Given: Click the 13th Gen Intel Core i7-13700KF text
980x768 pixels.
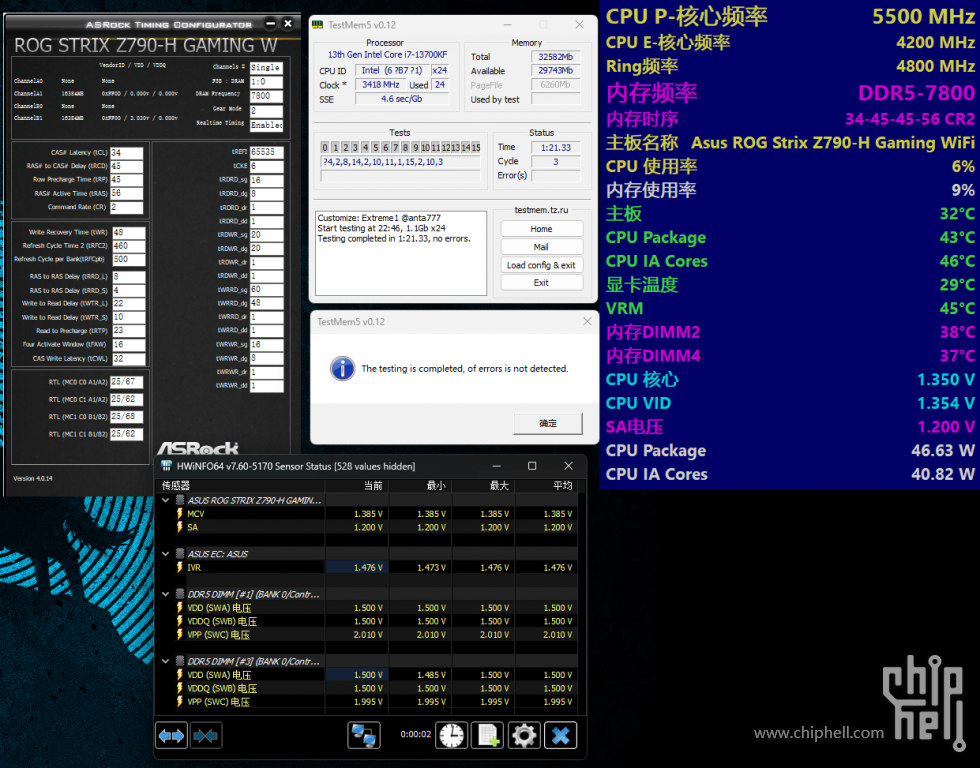Looking at the screenshot, I should point(388,55).
